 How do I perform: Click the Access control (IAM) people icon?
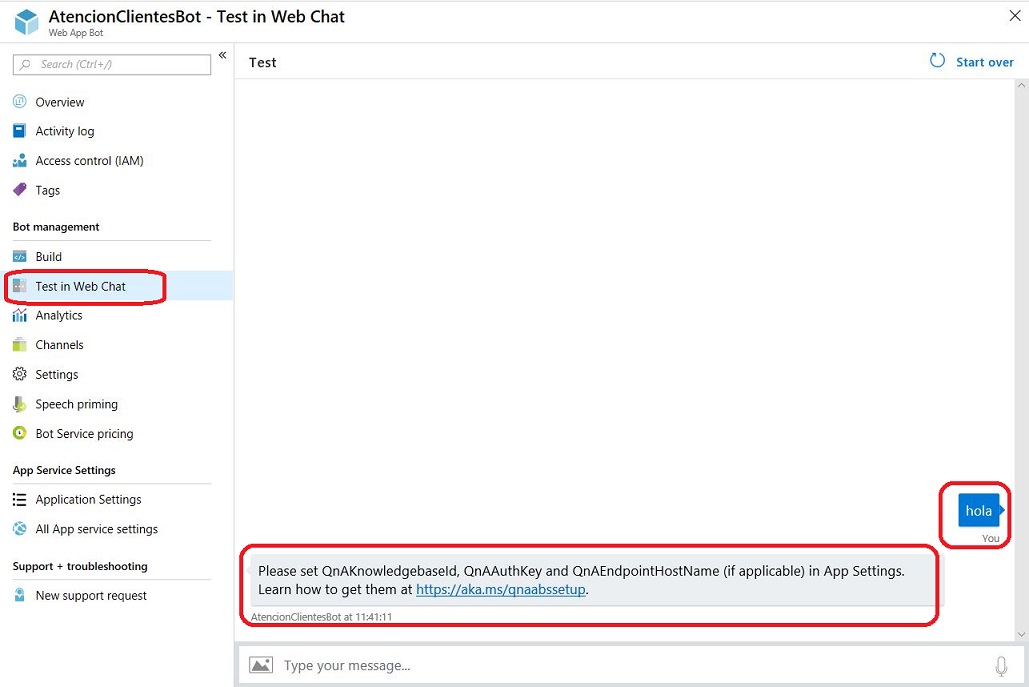pyautogui.click(x=20, y=160)
